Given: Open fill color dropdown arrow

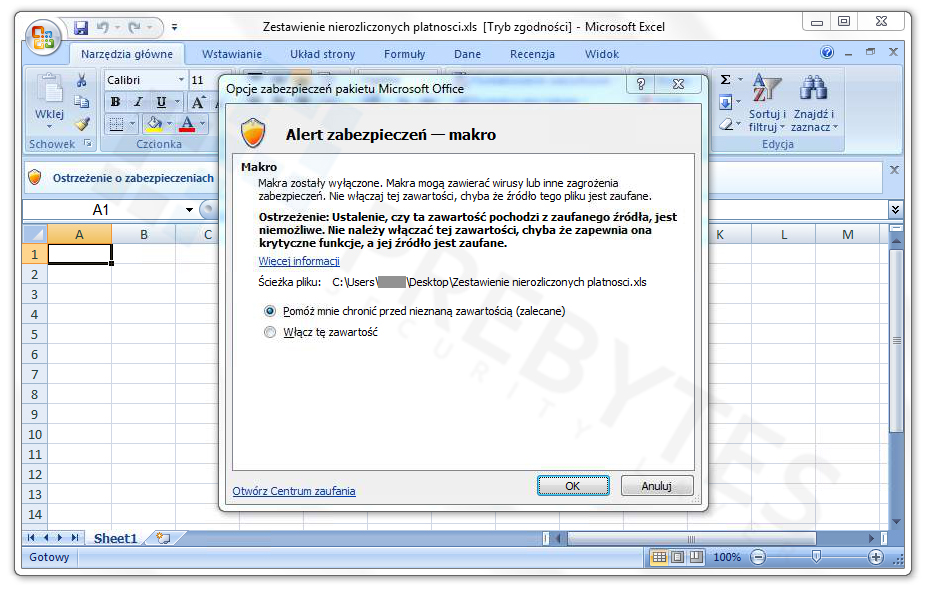Looking at the screenshot, I should (x=169, y=124).
